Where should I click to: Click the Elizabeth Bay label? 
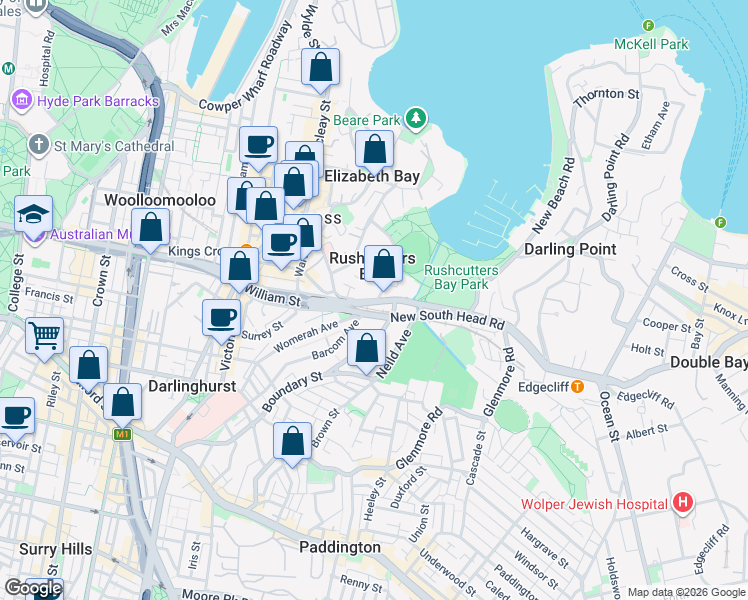[x=372, y=176]
